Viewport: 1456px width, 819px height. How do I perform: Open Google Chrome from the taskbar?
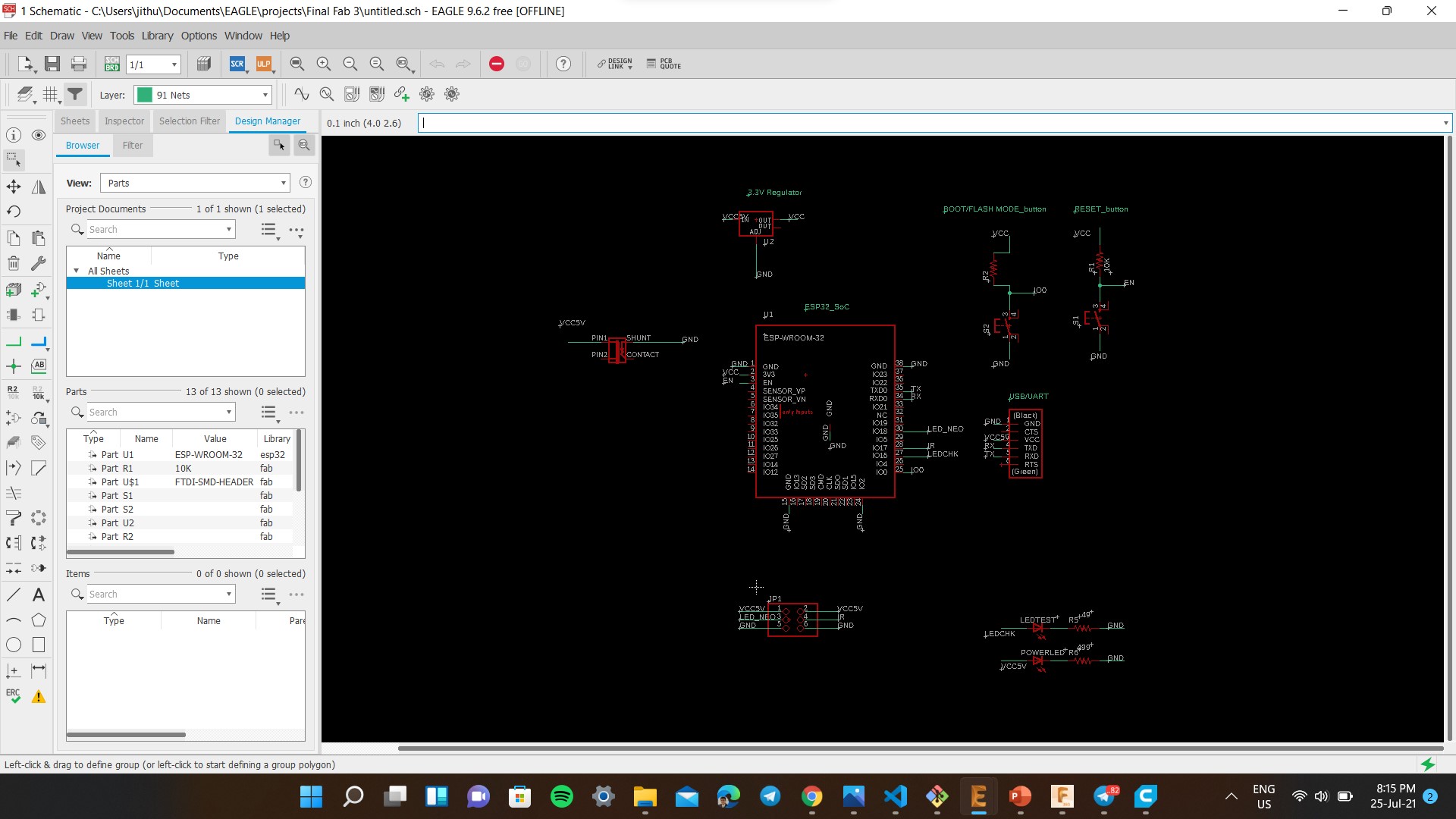pos(811,796)
